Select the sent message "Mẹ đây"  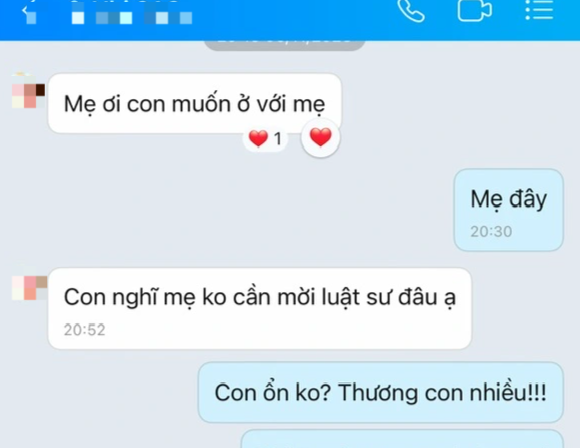tap(509, 210)
